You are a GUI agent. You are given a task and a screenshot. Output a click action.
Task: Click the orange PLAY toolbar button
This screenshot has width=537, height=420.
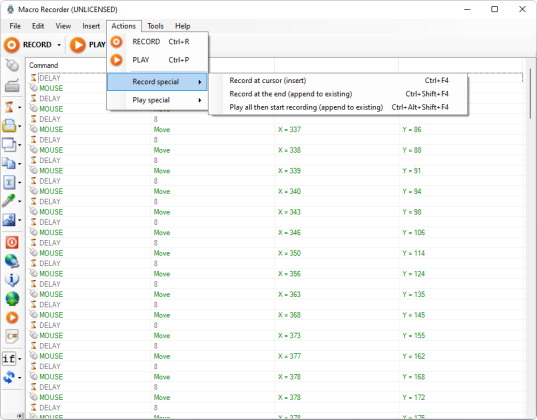coord(88,45)
